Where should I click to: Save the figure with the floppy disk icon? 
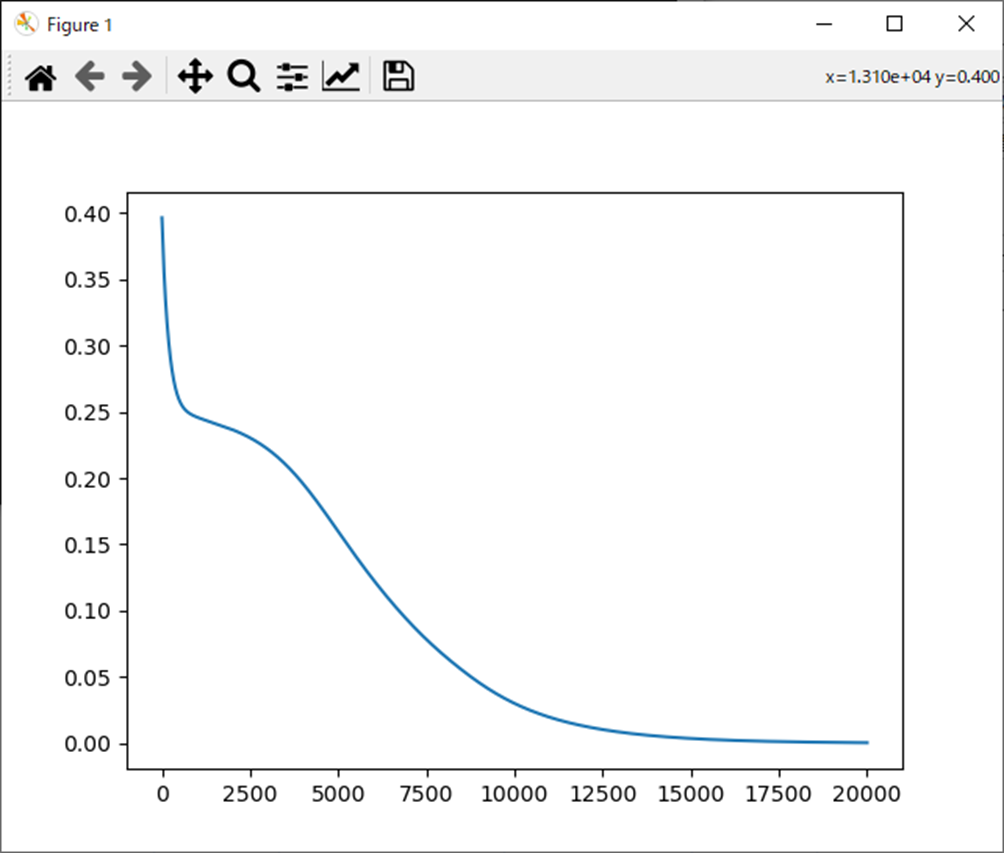pyautogui.click(x=398, y=77)
